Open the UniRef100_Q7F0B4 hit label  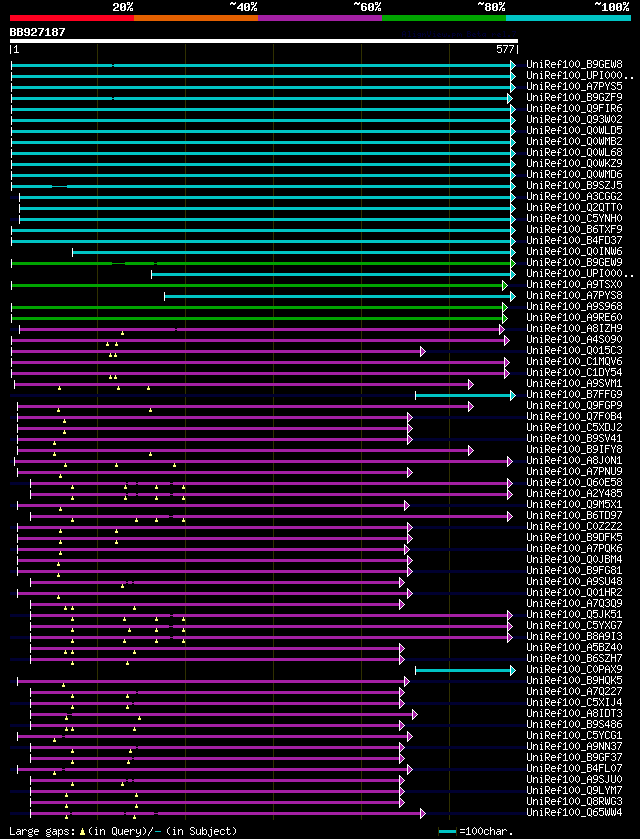(574, 416)
